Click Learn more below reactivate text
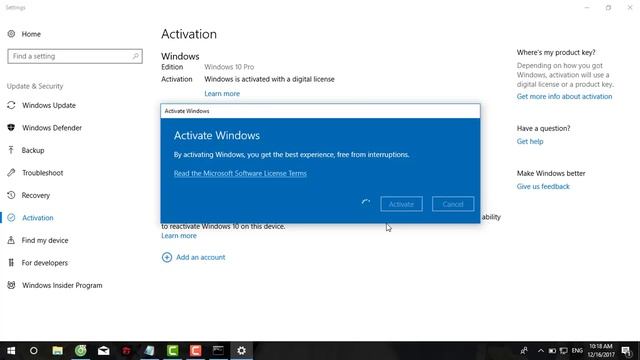640x360 pixels. point(179,236)
